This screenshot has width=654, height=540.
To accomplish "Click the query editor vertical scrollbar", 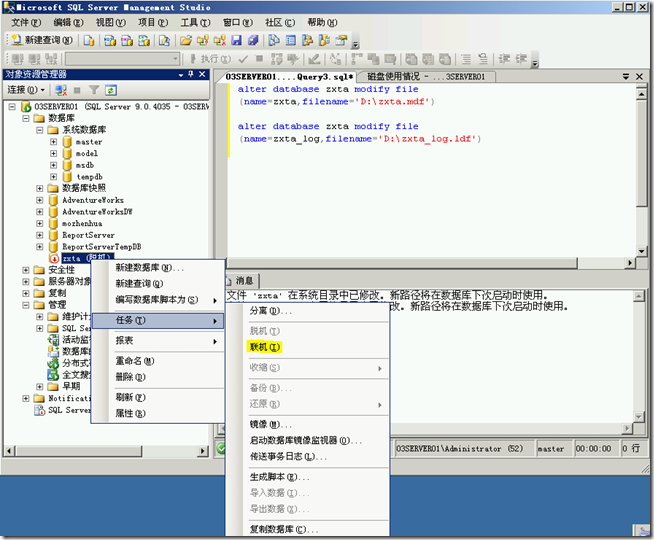I will point(641,170).
